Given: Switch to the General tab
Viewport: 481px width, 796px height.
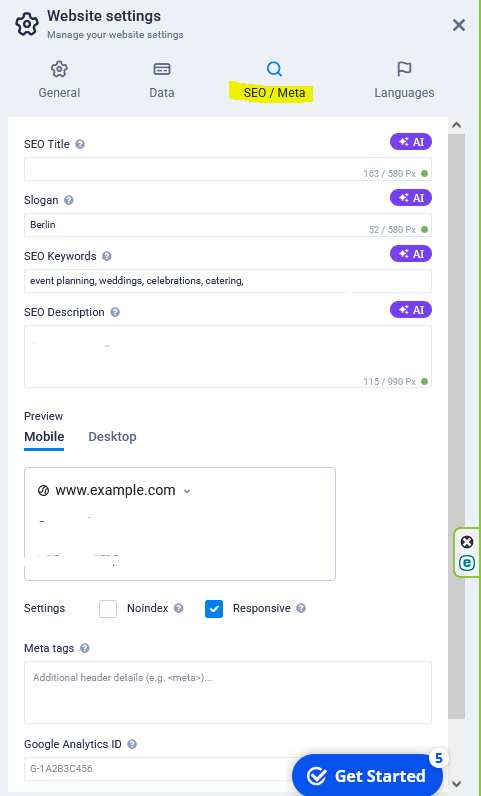Looking at the screenshot, I should (59, 80).
